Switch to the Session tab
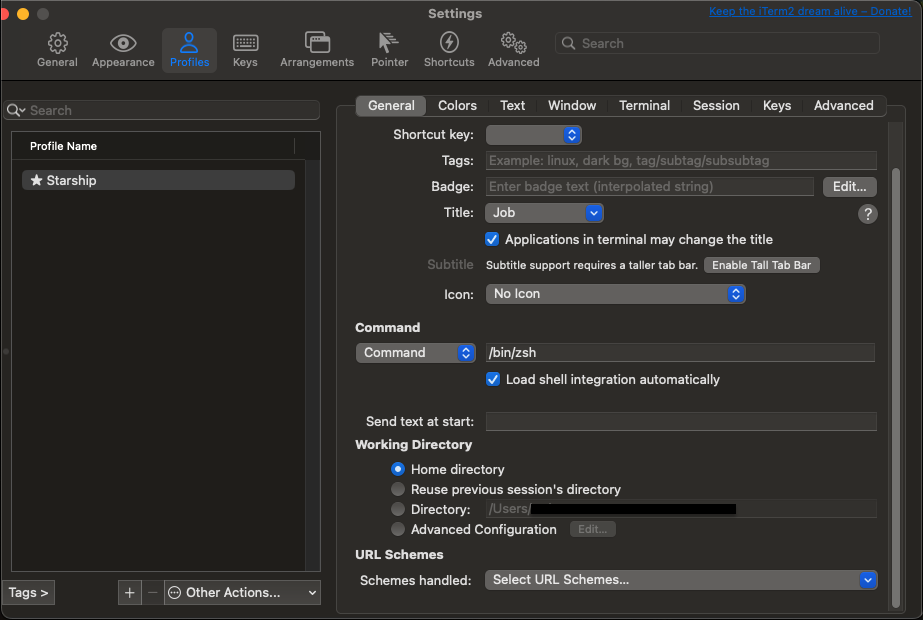923x620 pixels. pos(716,105)
